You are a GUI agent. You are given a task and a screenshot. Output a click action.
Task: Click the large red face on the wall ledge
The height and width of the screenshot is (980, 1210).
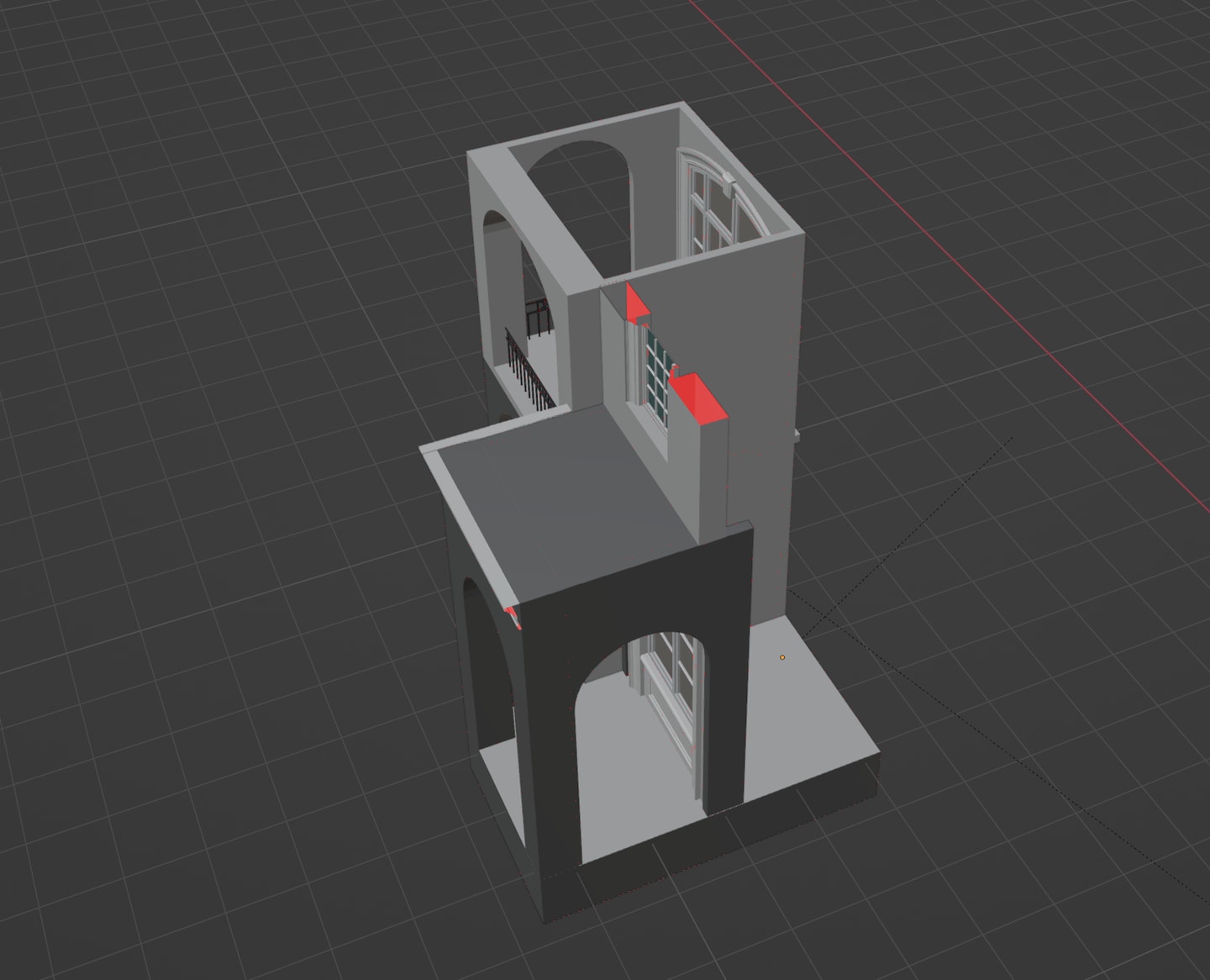[x=699, y=399]
